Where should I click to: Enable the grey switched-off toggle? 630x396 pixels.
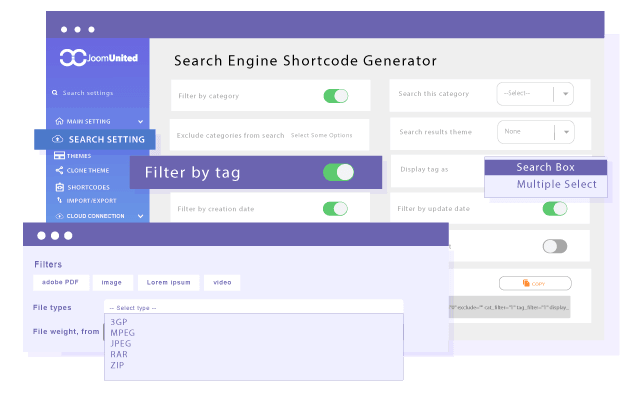coord(554,246)
